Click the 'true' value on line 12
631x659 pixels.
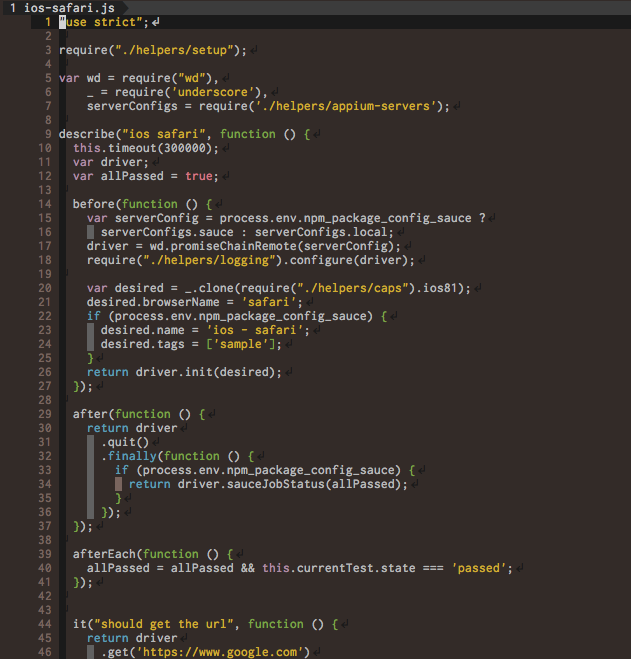[199, 176]
